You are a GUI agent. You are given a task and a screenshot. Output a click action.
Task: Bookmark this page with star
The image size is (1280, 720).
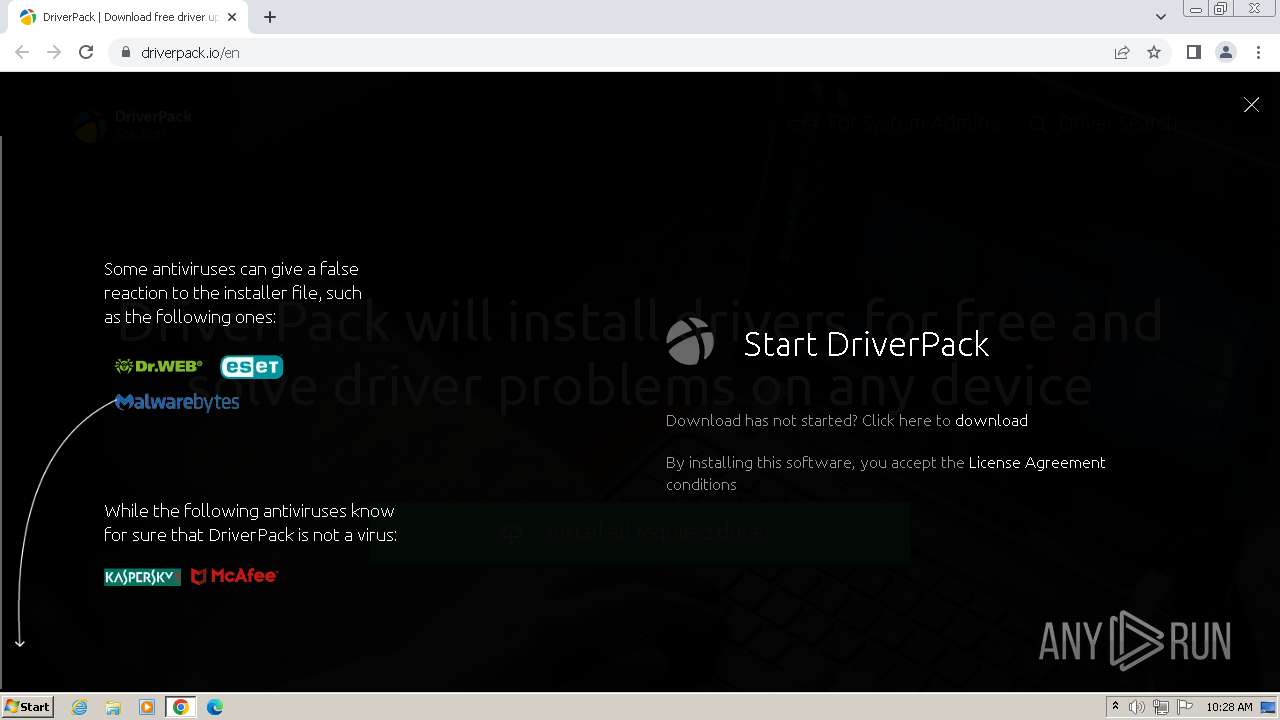[x=1154, y=52]
